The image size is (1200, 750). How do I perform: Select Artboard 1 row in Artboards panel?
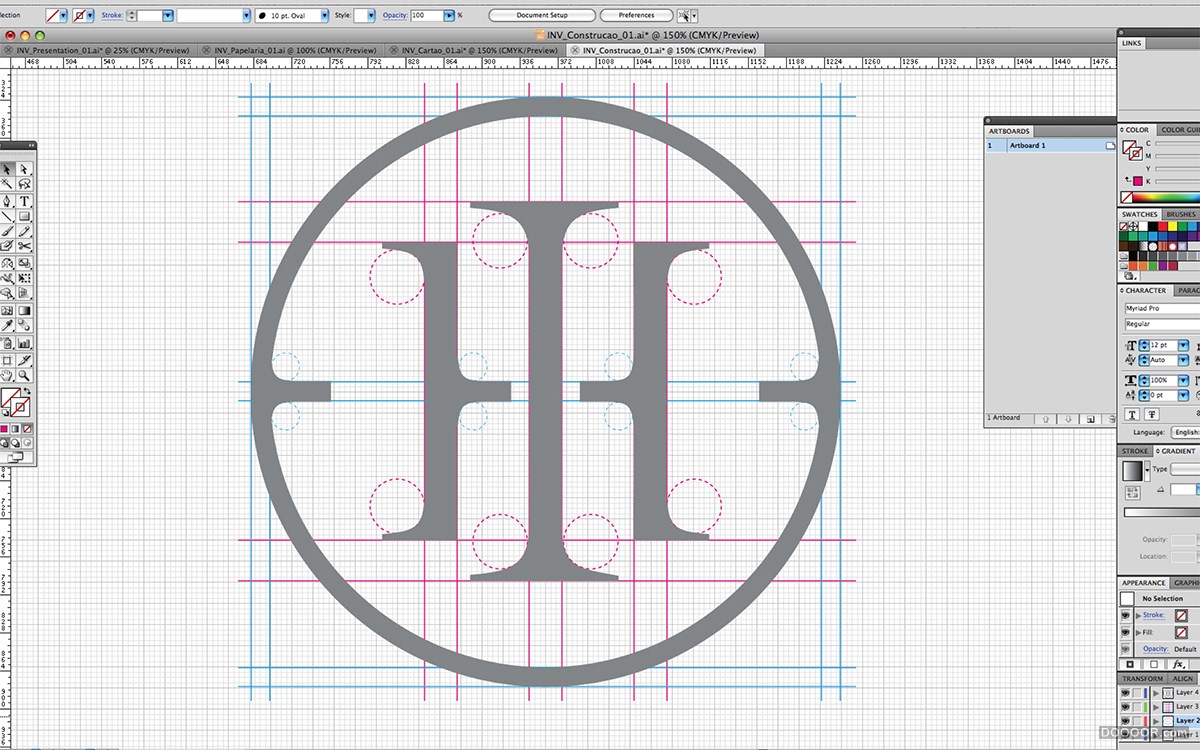[x=1050, y=146]
